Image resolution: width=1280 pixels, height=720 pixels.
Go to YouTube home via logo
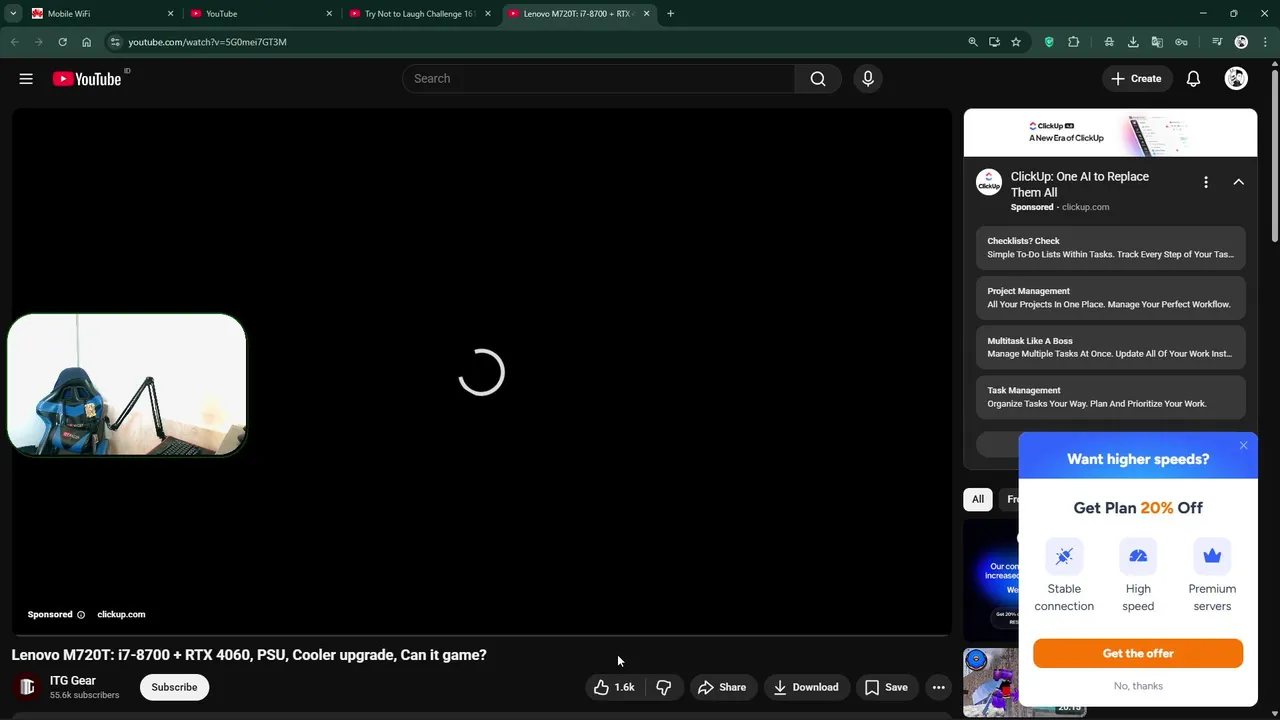pyautogui.click(x=87, y=79)
